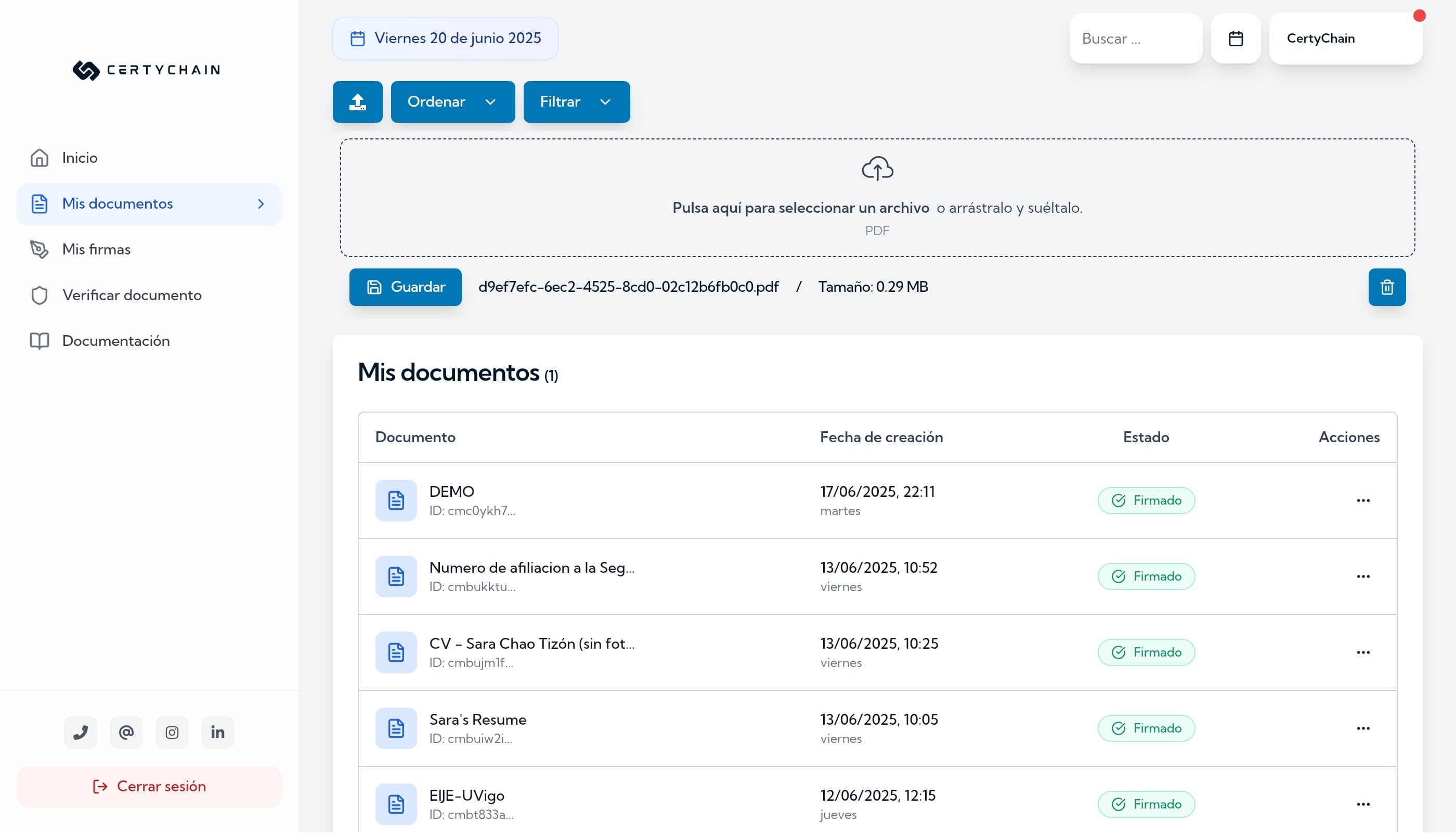Click the upload document icon button
1456x834 pixels.
pos(357,102)
